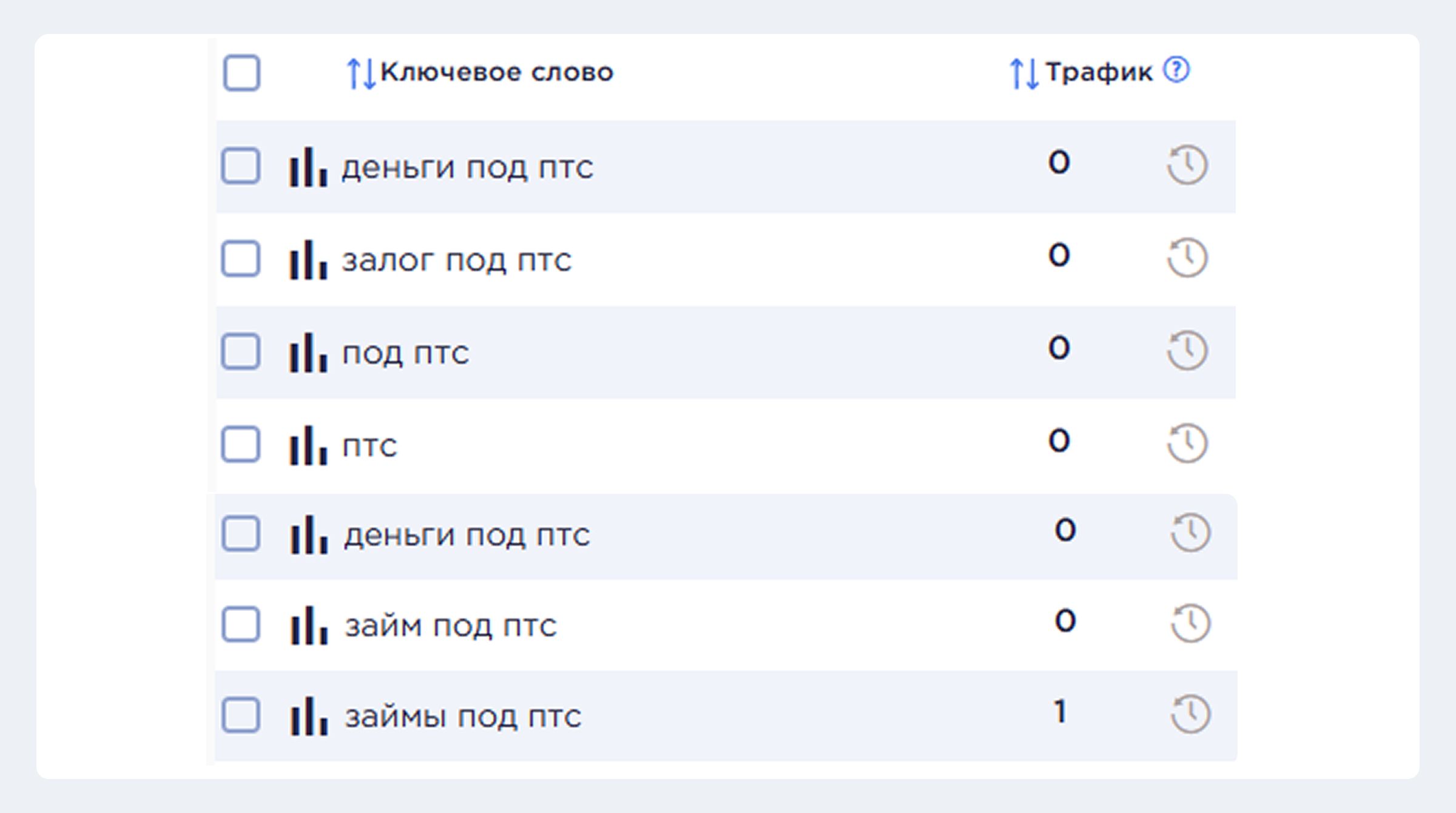Click the 'Ключевое слово' column header label
The height and width of the screenshot is (813, 1456).
[497, 72]
